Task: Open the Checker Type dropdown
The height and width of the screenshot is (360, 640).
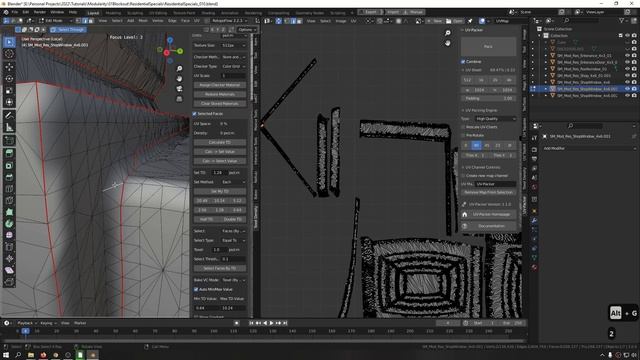Action: (x=233, y=66)
